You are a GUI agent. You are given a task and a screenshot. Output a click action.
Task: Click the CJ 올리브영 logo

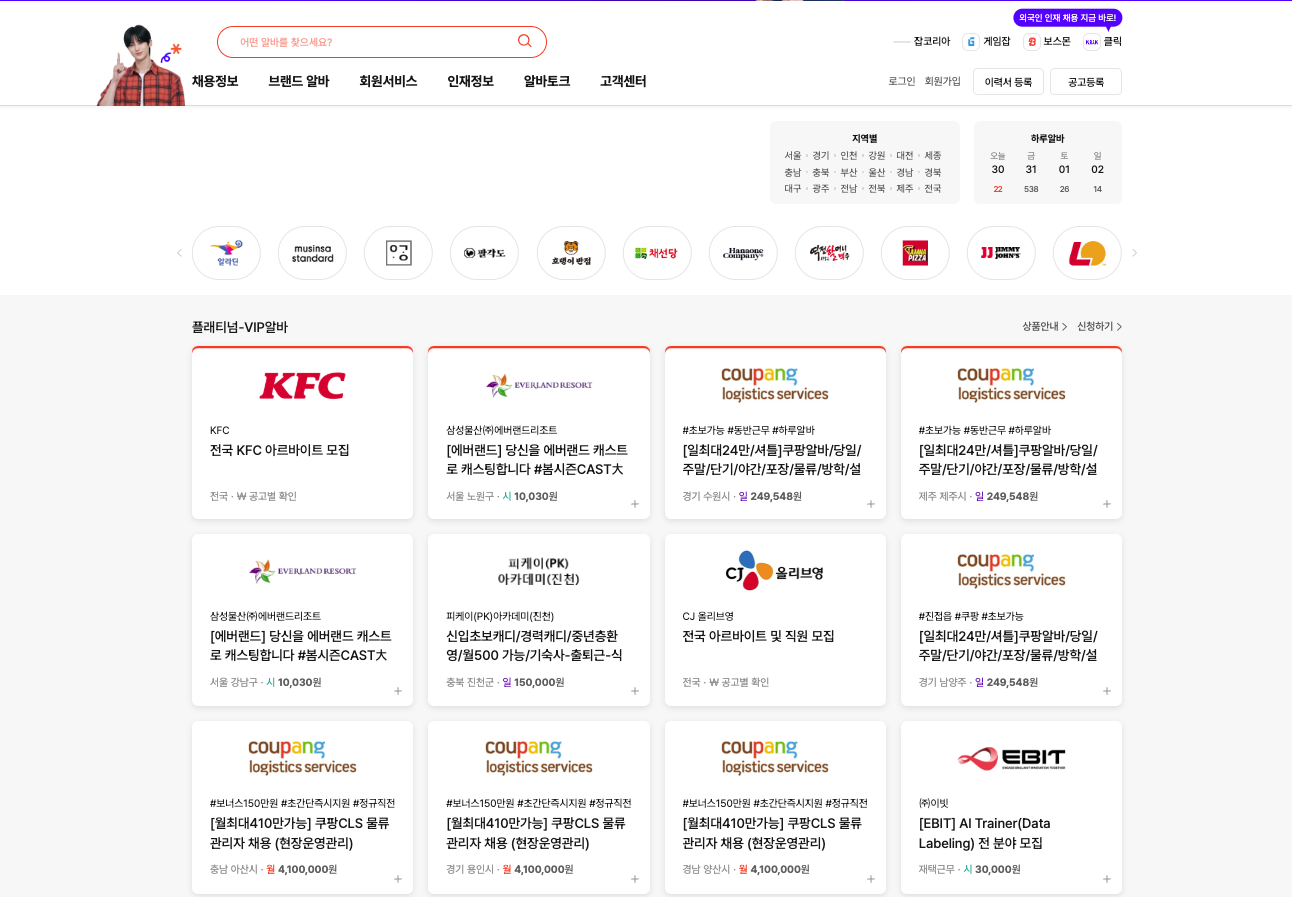pyautogui.click(x=775, y=571)
